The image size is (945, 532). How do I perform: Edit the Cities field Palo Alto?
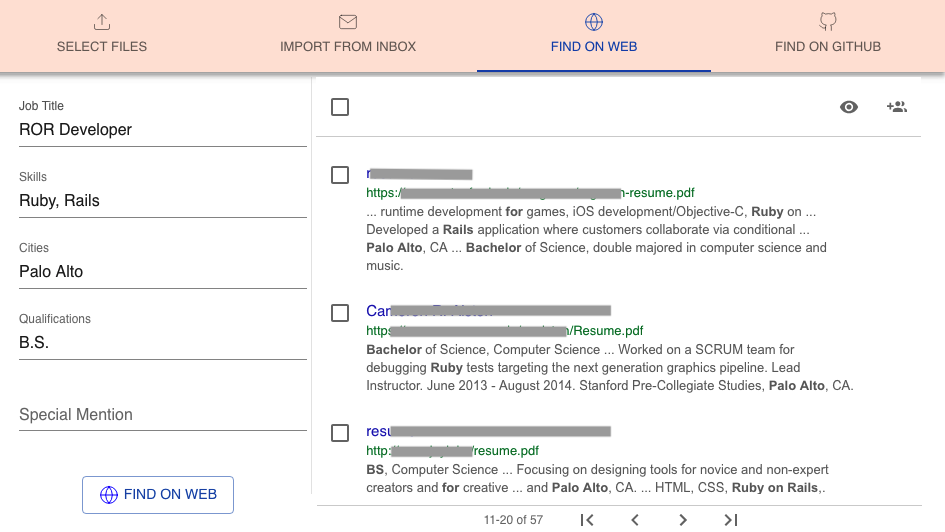[163, 272]
